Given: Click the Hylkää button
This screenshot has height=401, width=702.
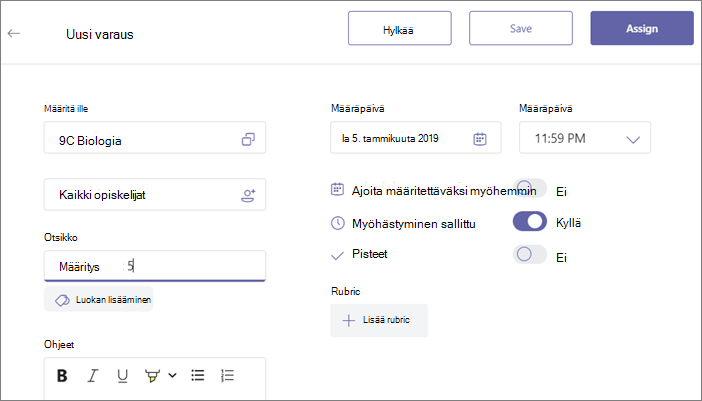Looking at the screenshot, I should (400, 28).
